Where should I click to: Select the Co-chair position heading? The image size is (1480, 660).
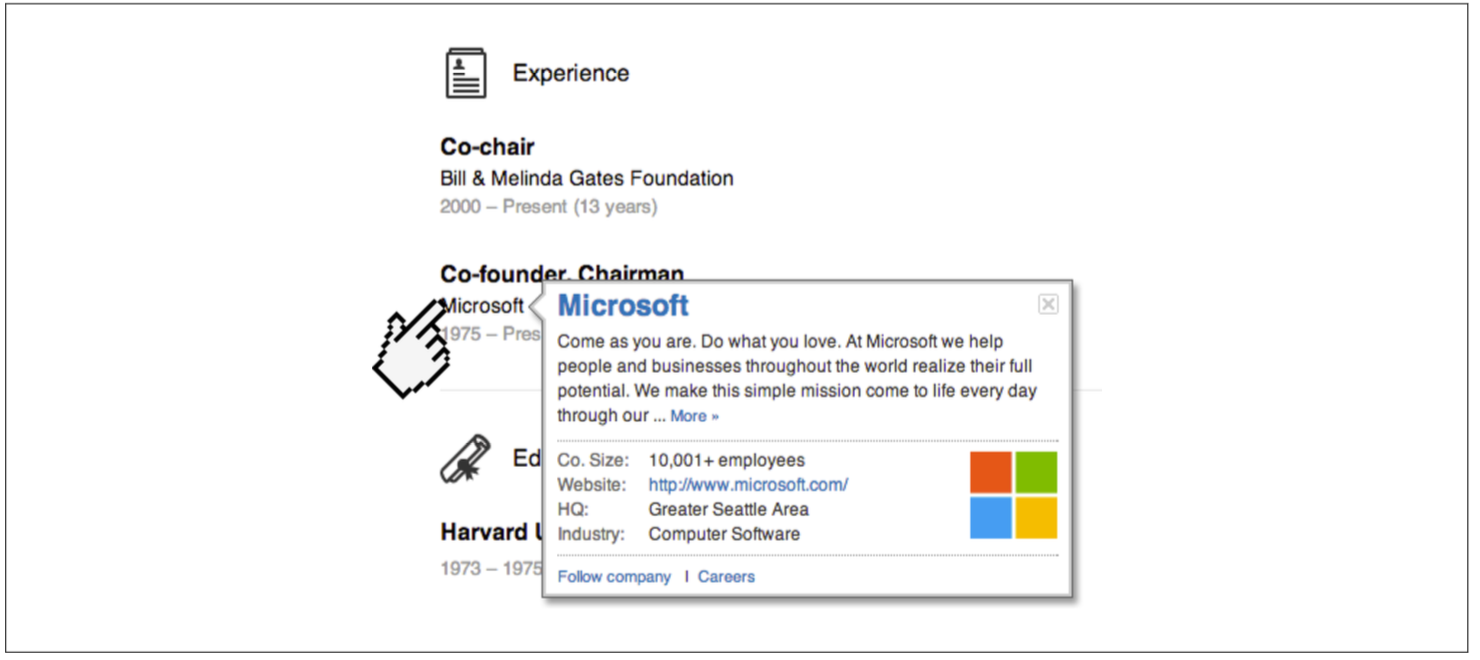[487, 147]
